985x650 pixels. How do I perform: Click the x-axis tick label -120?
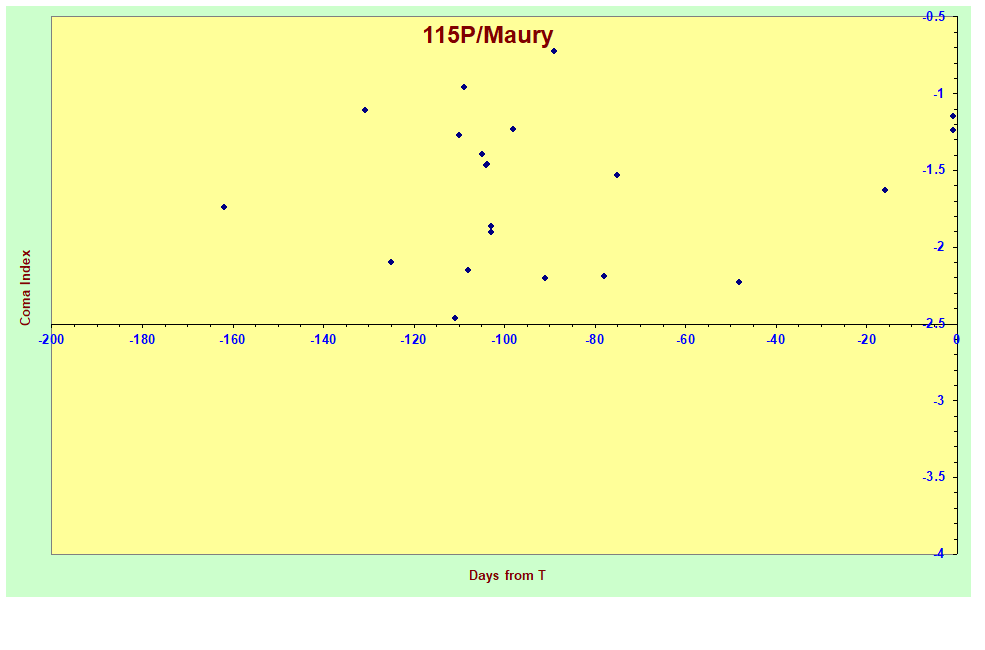point(413,340)
